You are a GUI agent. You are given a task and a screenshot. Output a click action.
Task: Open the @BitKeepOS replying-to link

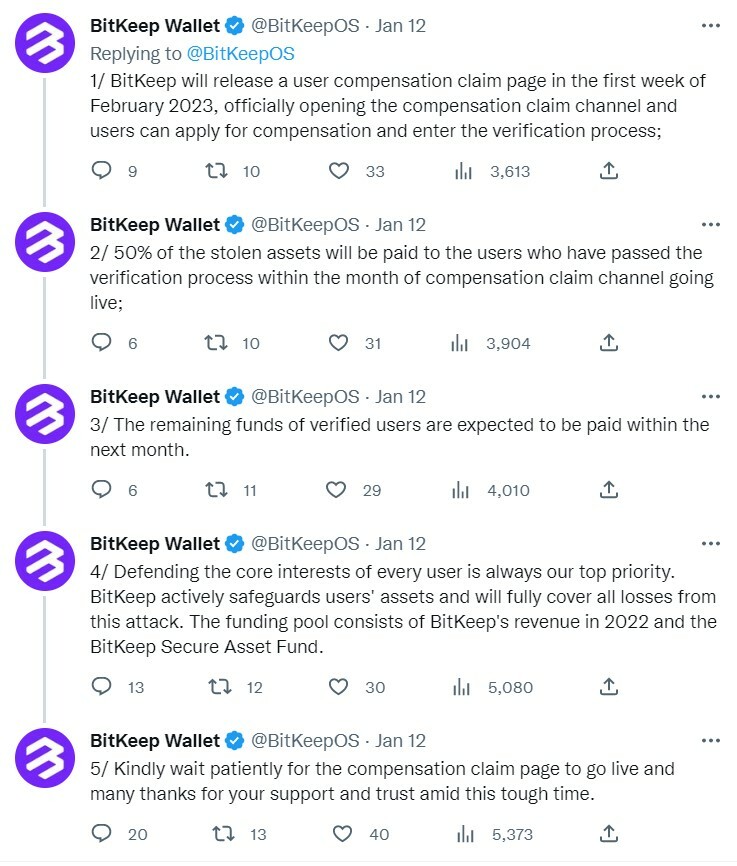[x=240, y=54]
